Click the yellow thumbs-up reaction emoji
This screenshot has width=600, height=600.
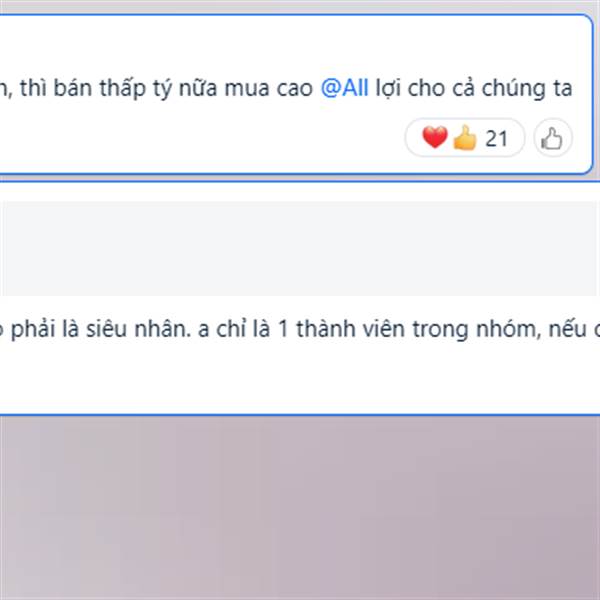point(465,138)
